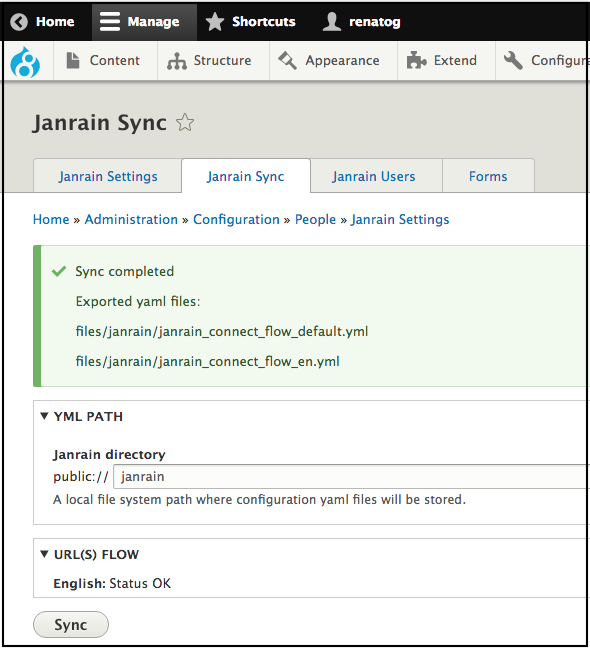Switch to the Janrain Settings tab

click(x=107, y=176)
